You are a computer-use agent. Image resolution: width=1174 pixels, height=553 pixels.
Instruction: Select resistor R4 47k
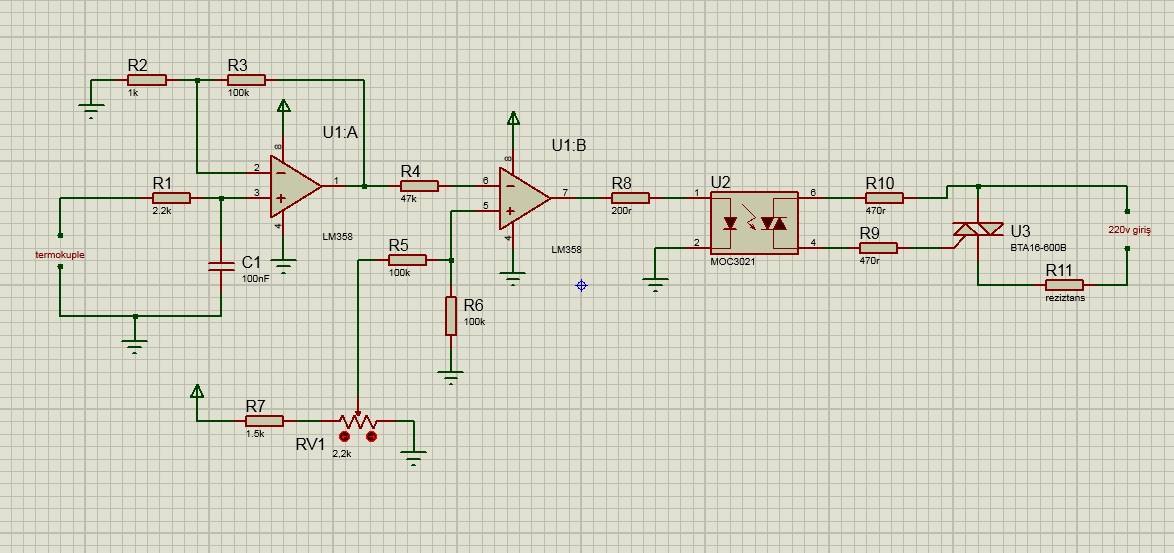tap(419, 185)
